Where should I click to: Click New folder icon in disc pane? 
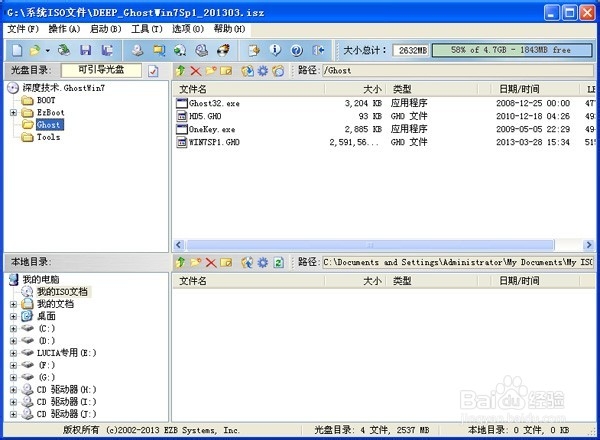pyautogui.click(x=211, y=70)
